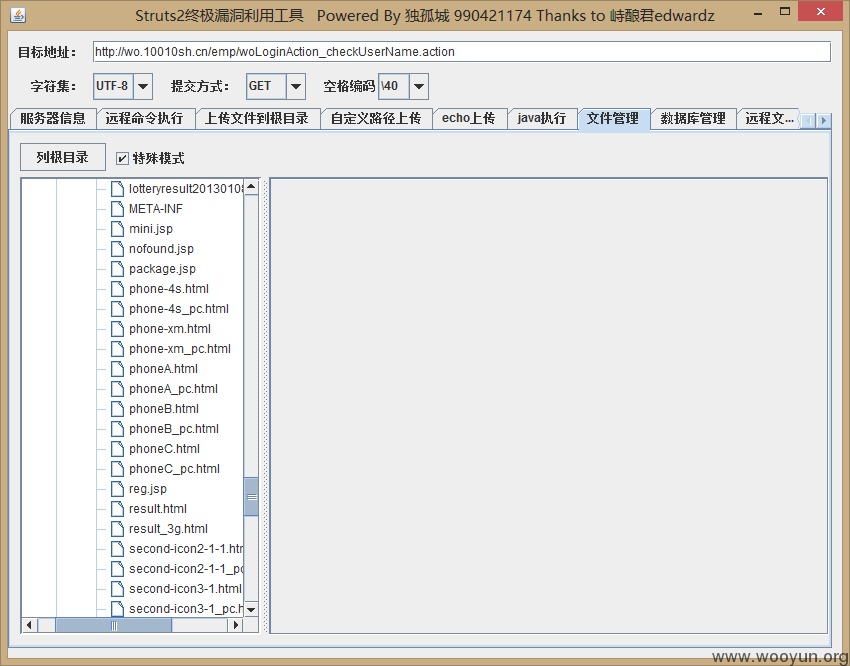Select the second-icon2-1-1_pc entry
The width and height of the screenshot is (850, 666).
point(186,569)
